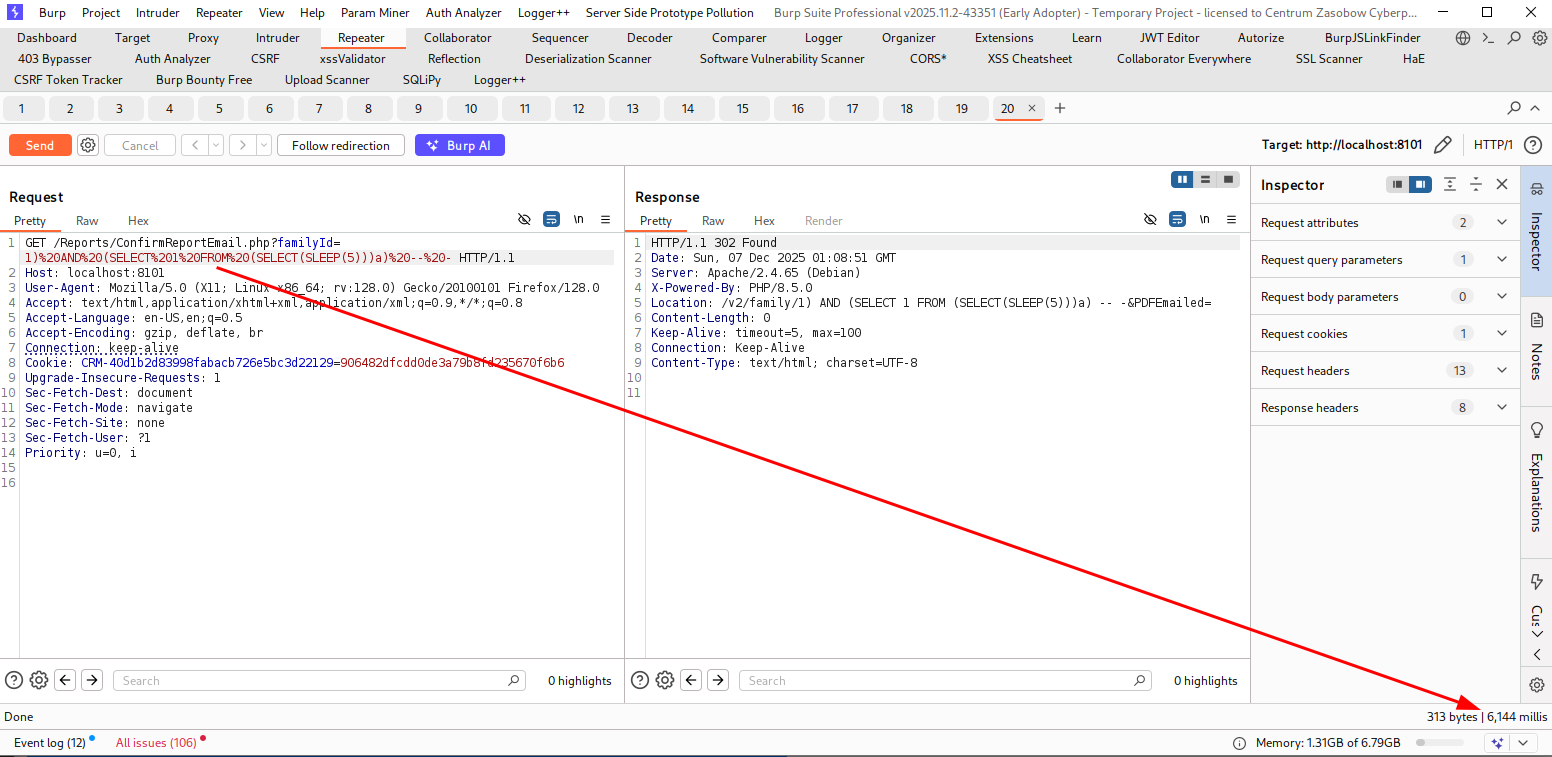The image size is (1552, 757).
Task: Open side panel settings gear
Action: pyautogui.click(x=1537, y=685)
